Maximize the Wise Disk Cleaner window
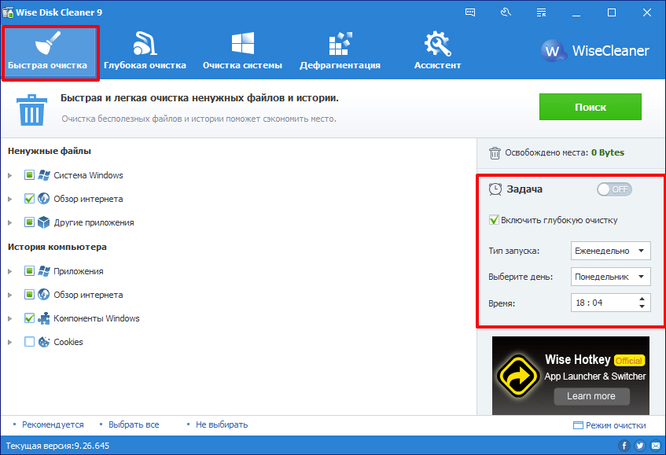The width and height of the screenshot is (666, 455). tap(612, 12)
